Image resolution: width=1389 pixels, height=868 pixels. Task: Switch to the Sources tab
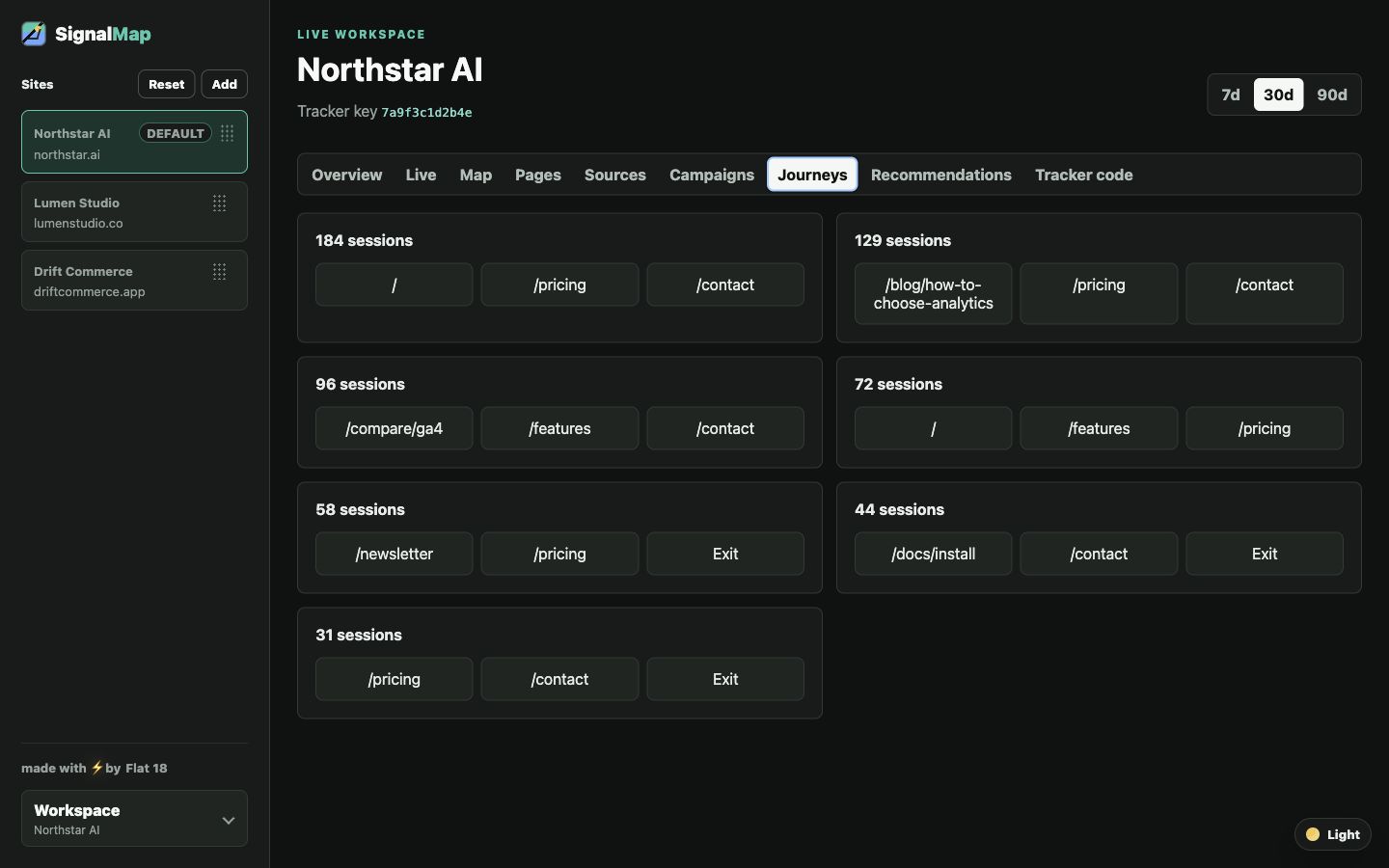[615, 175]
